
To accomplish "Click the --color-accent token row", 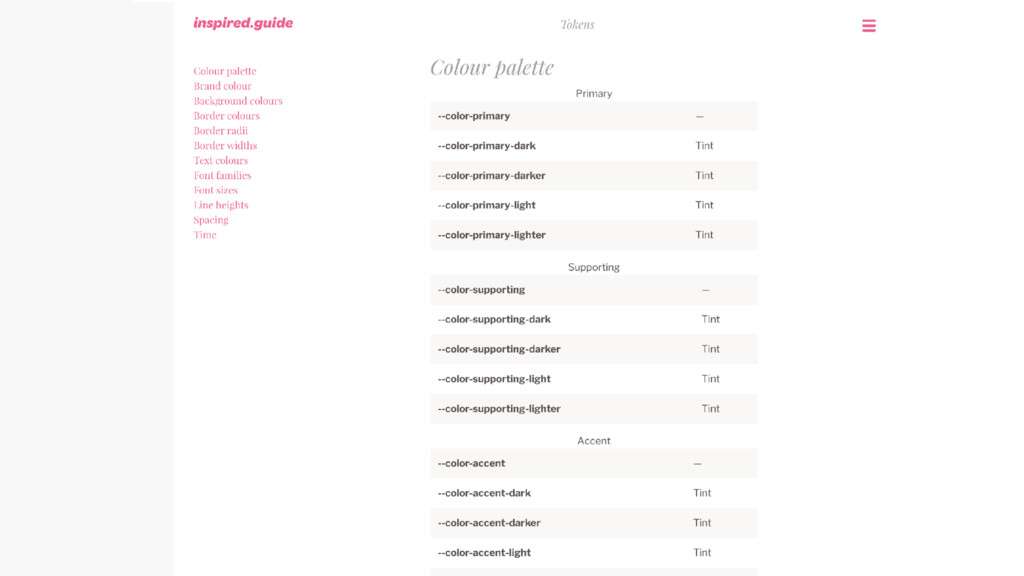I will point(594,463).
